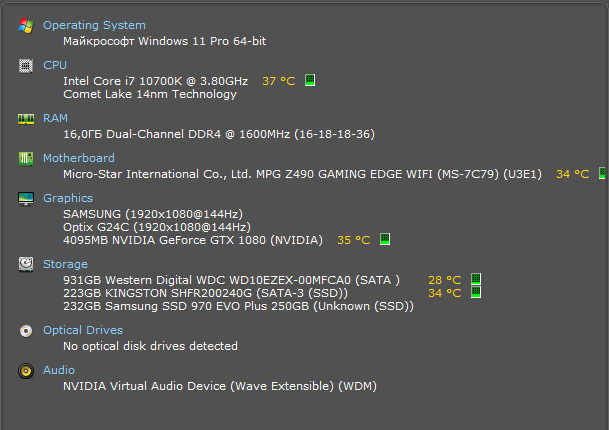Image resolution: width=609 pixels, height=430 pixels.
Task: Go to the Graphics section heading
Action: pyautogui.click(x=68, y=198)
